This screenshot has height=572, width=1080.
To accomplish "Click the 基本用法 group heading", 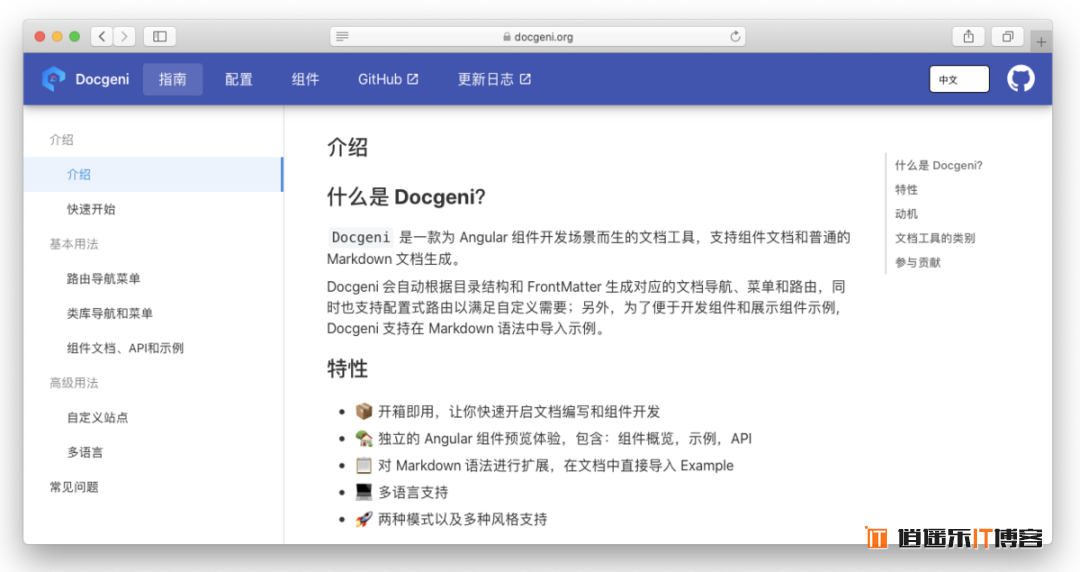I will click(x=74, y=244).
